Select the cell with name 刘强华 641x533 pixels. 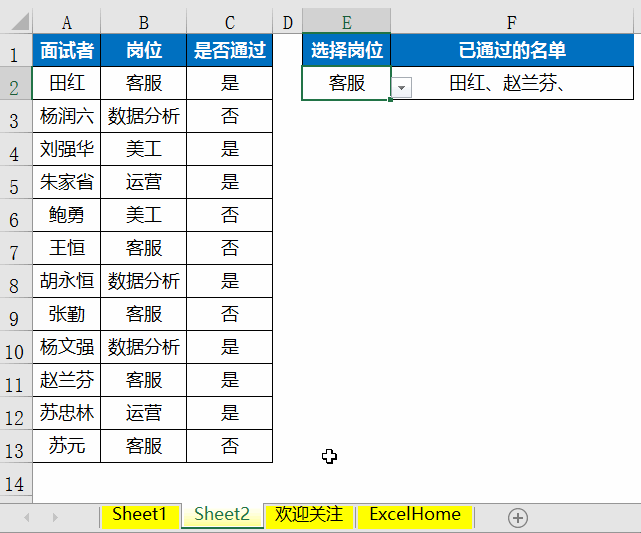pyautogui.click(x=67, y=149)
